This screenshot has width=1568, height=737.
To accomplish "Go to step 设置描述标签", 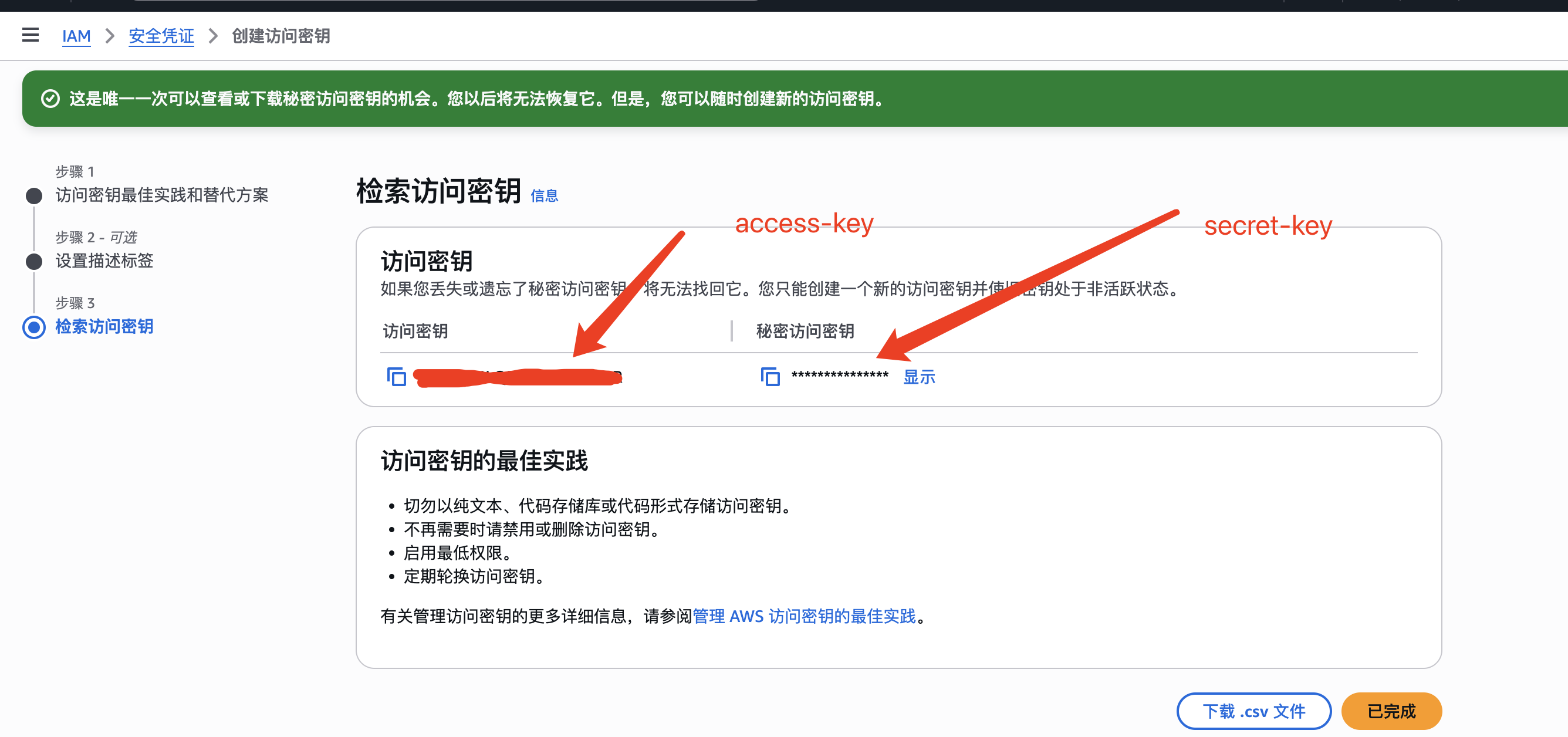I will [104, 261].
